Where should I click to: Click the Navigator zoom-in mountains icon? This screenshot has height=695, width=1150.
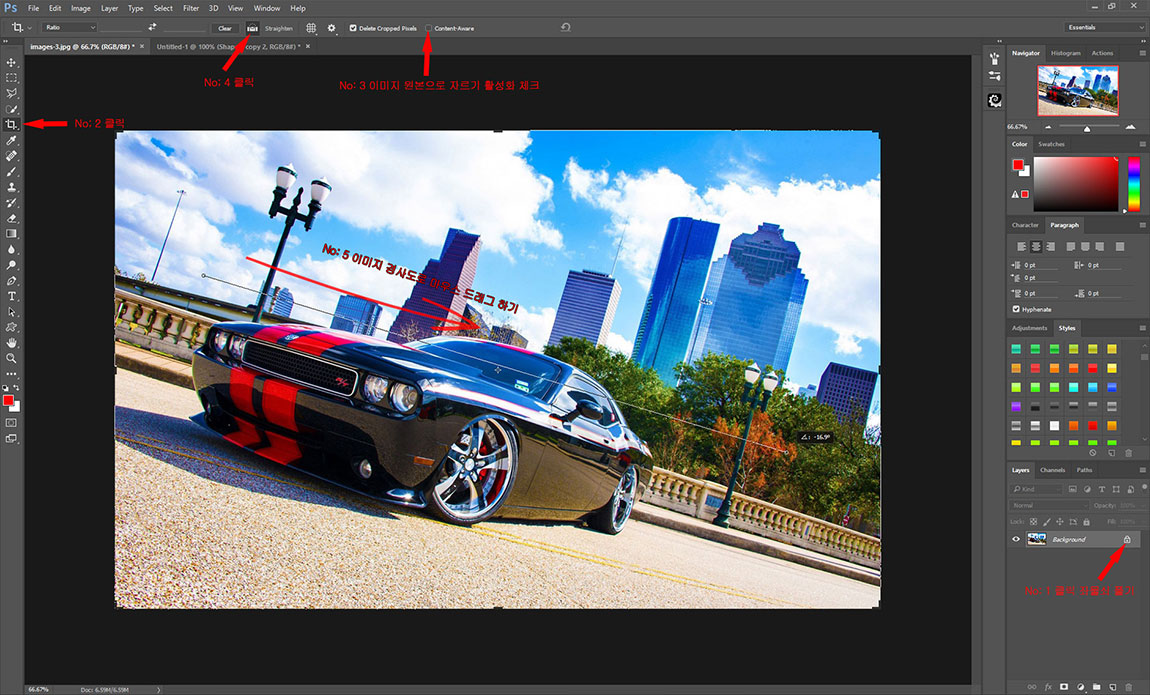(1130, 127)
